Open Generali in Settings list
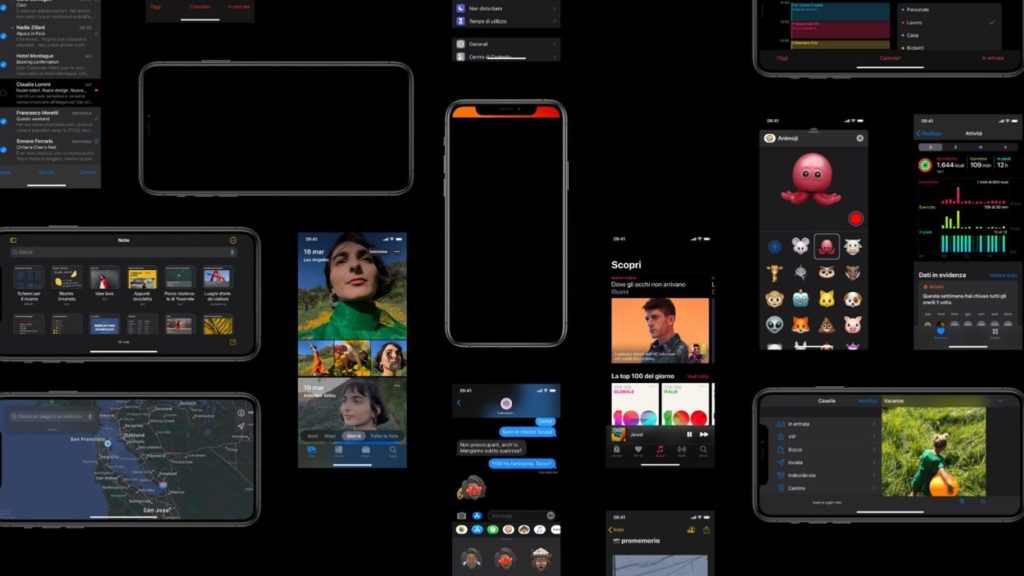 click(x=506, y=44)
